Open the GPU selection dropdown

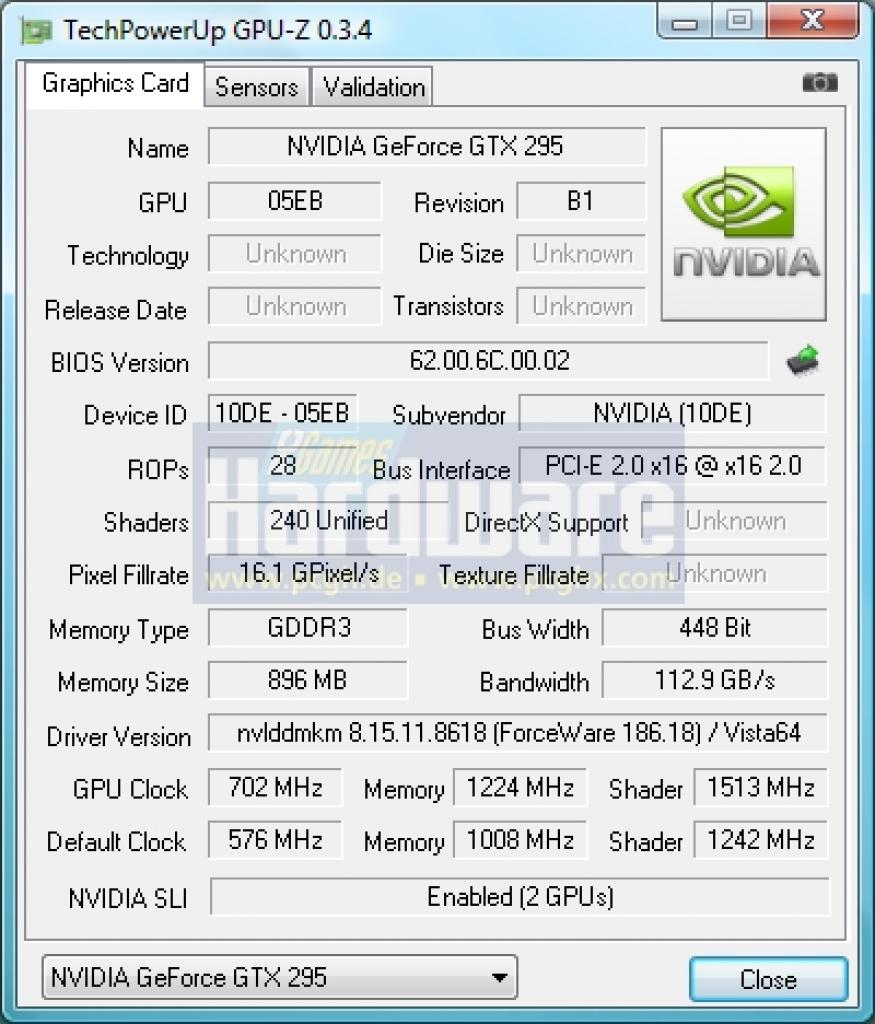click(279, 978)
